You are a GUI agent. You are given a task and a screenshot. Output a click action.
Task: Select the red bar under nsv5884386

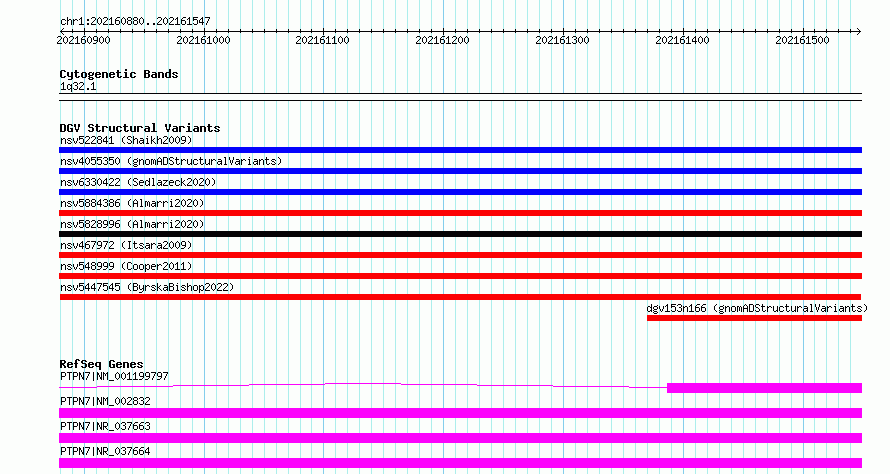(460, 213)
